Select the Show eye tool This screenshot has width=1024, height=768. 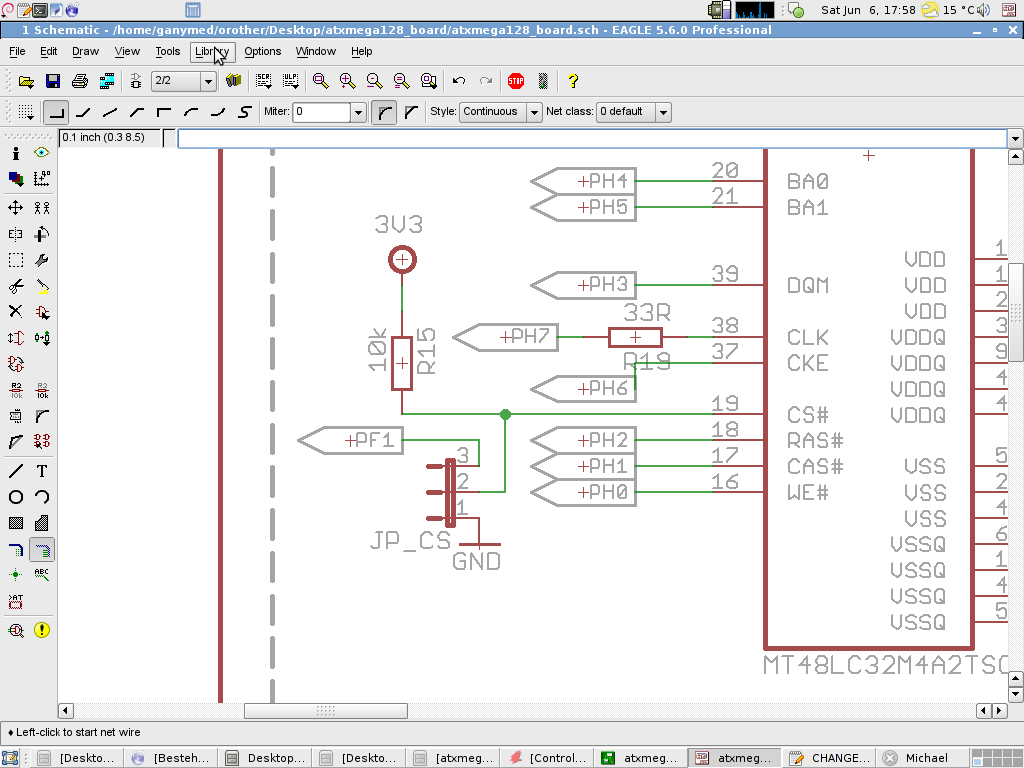42,153
